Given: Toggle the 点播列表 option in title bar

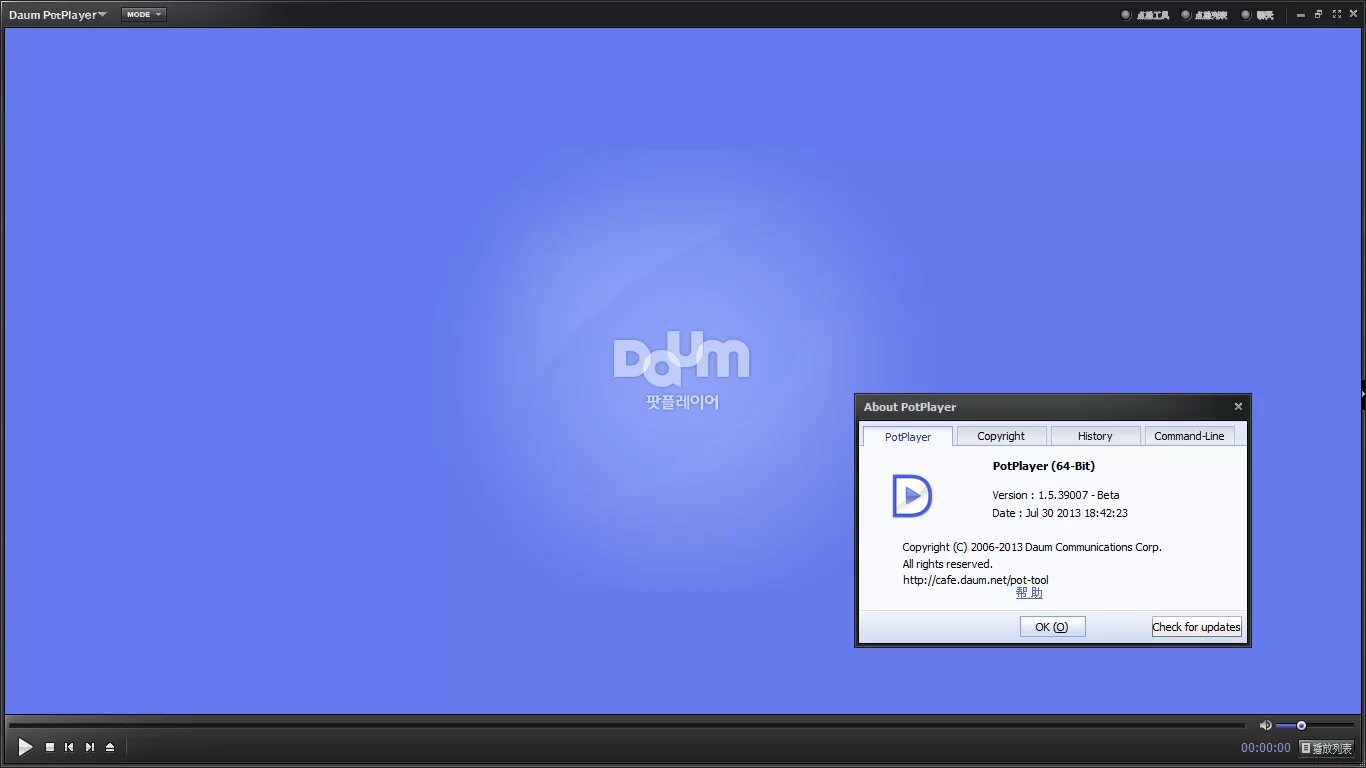Looking at the screenshot, I should click(1204, 15).
